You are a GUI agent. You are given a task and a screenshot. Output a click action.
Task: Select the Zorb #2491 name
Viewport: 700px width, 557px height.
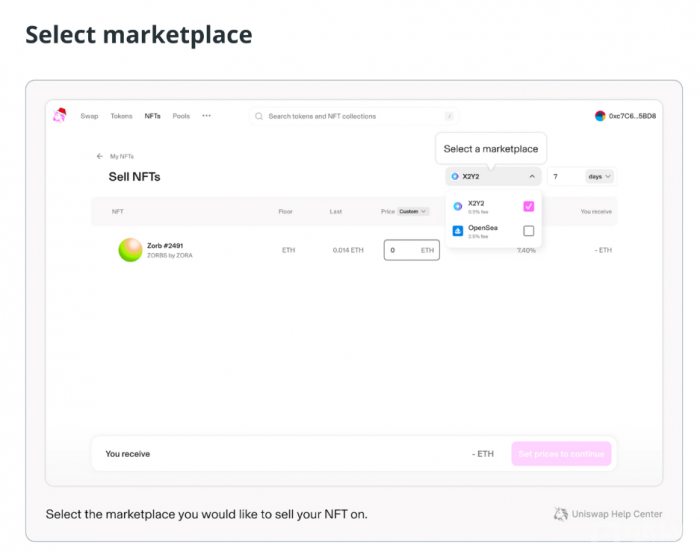165,245
